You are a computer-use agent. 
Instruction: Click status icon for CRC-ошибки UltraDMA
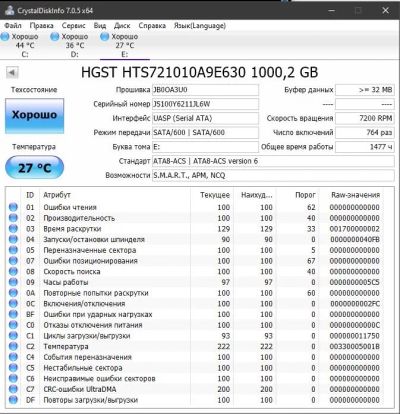13,389
